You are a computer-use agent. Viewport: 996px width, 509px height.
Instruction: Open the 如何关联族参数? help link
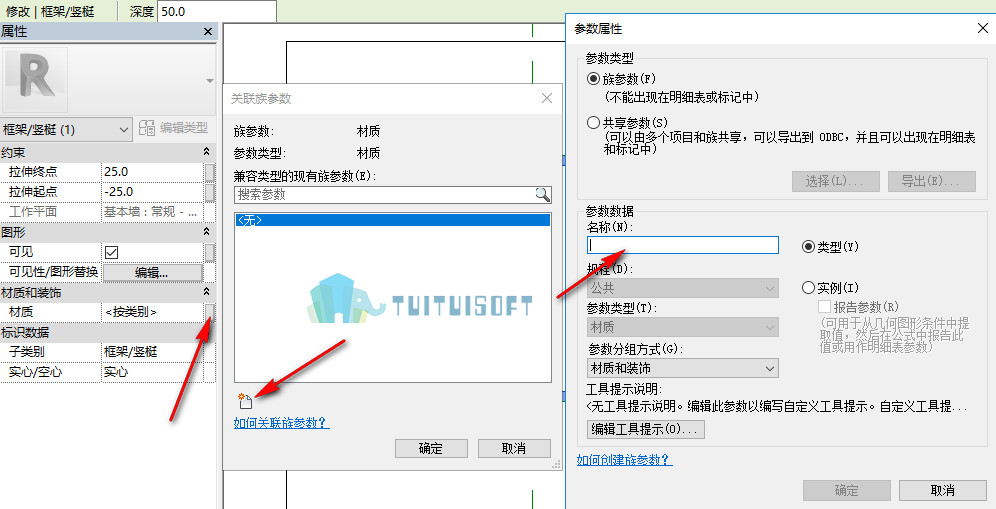click(x=281, y=423)
